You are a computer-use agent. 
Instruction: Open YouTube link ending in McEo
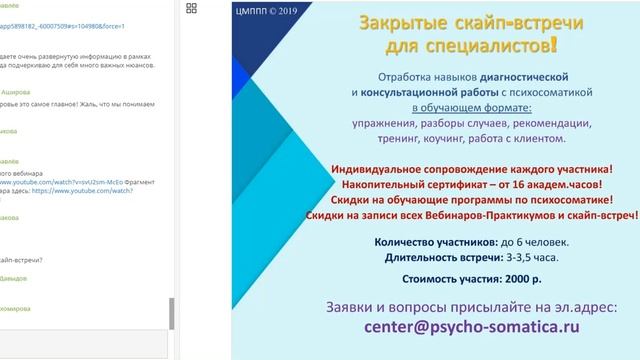[x=61, y=182]
